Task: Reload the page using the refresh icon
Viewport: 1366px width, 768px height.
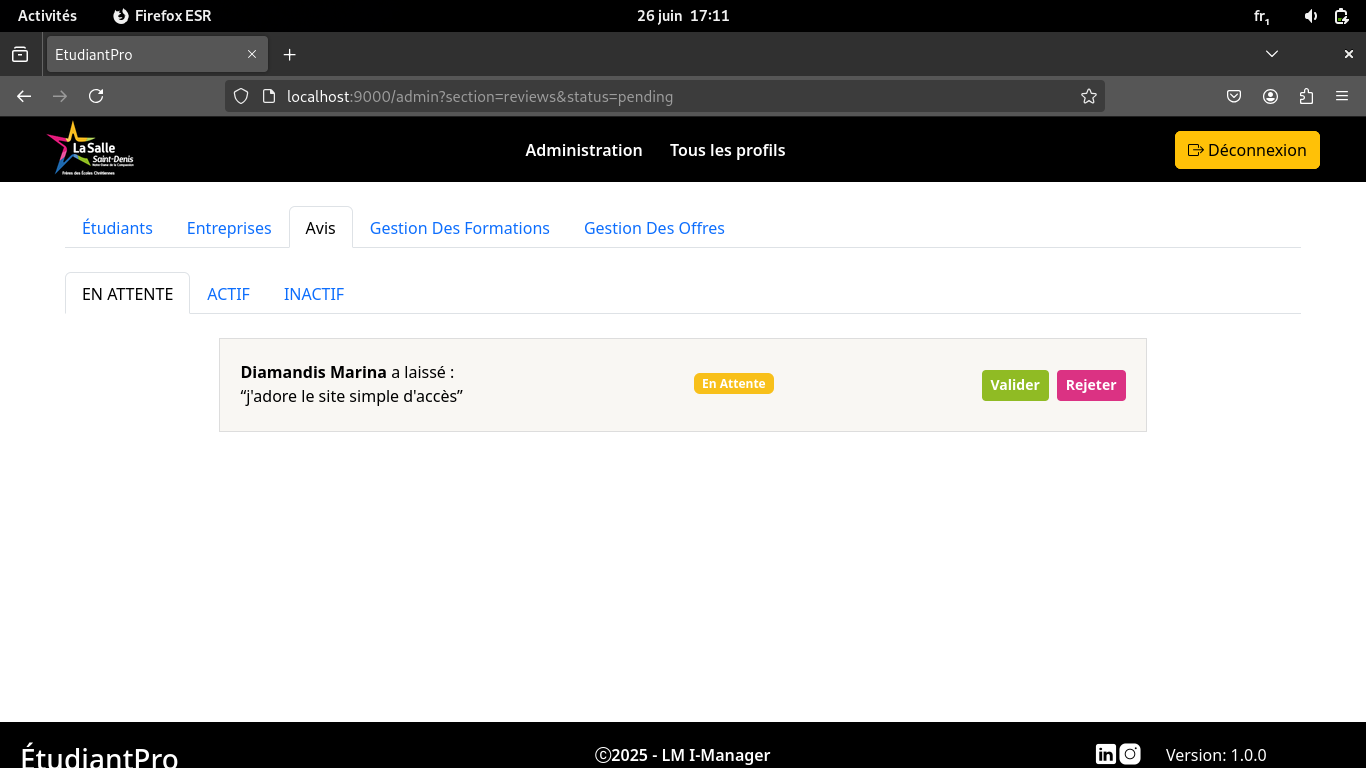Action: pos(96,97)
